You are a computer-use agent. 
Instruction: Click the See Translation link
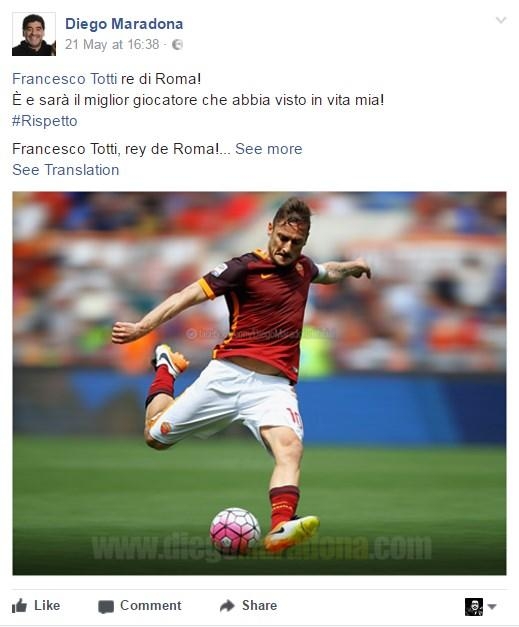(x=66, y=170)
